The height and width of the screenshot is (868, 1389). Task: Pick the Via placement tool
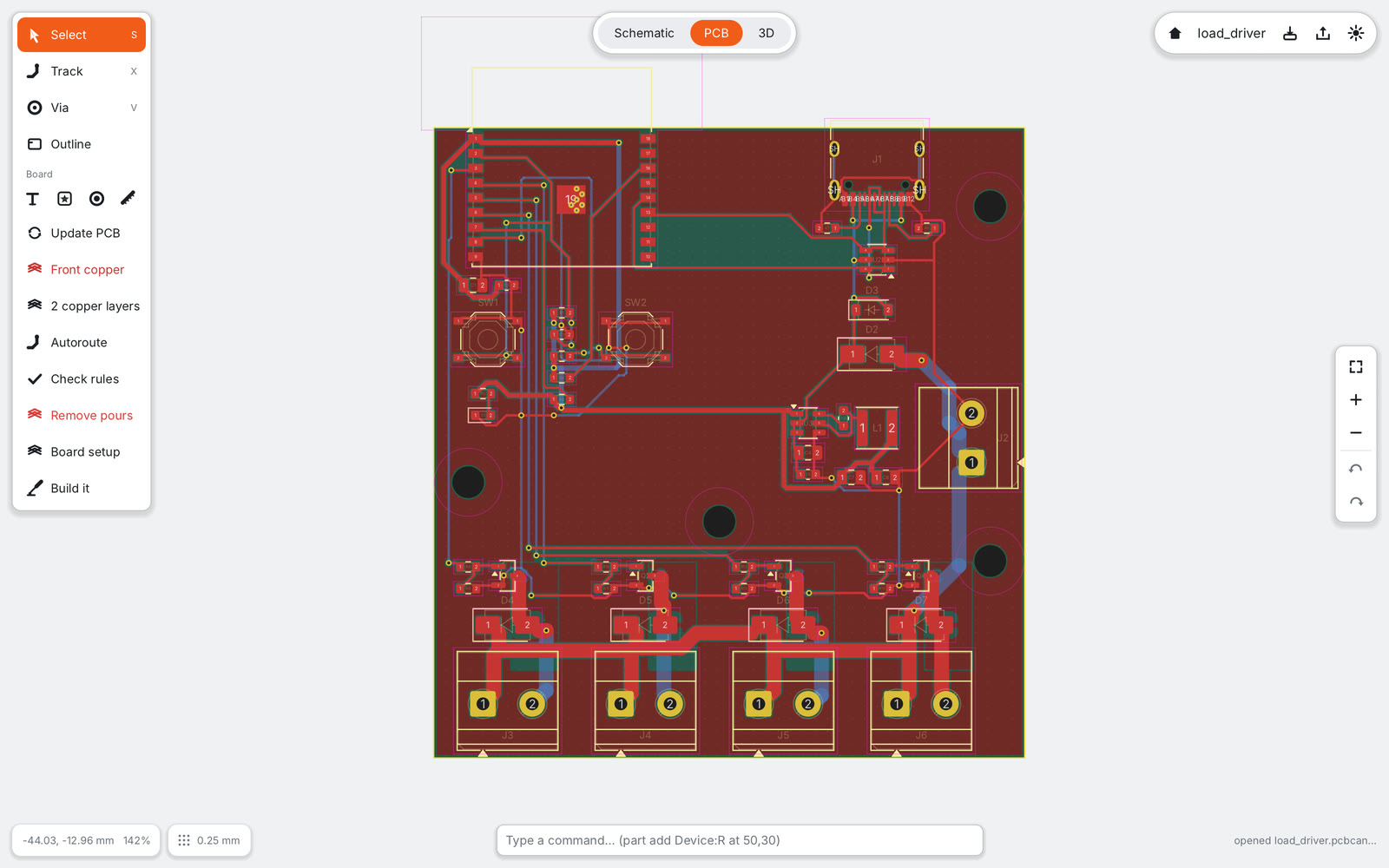(x=82, y=108)
